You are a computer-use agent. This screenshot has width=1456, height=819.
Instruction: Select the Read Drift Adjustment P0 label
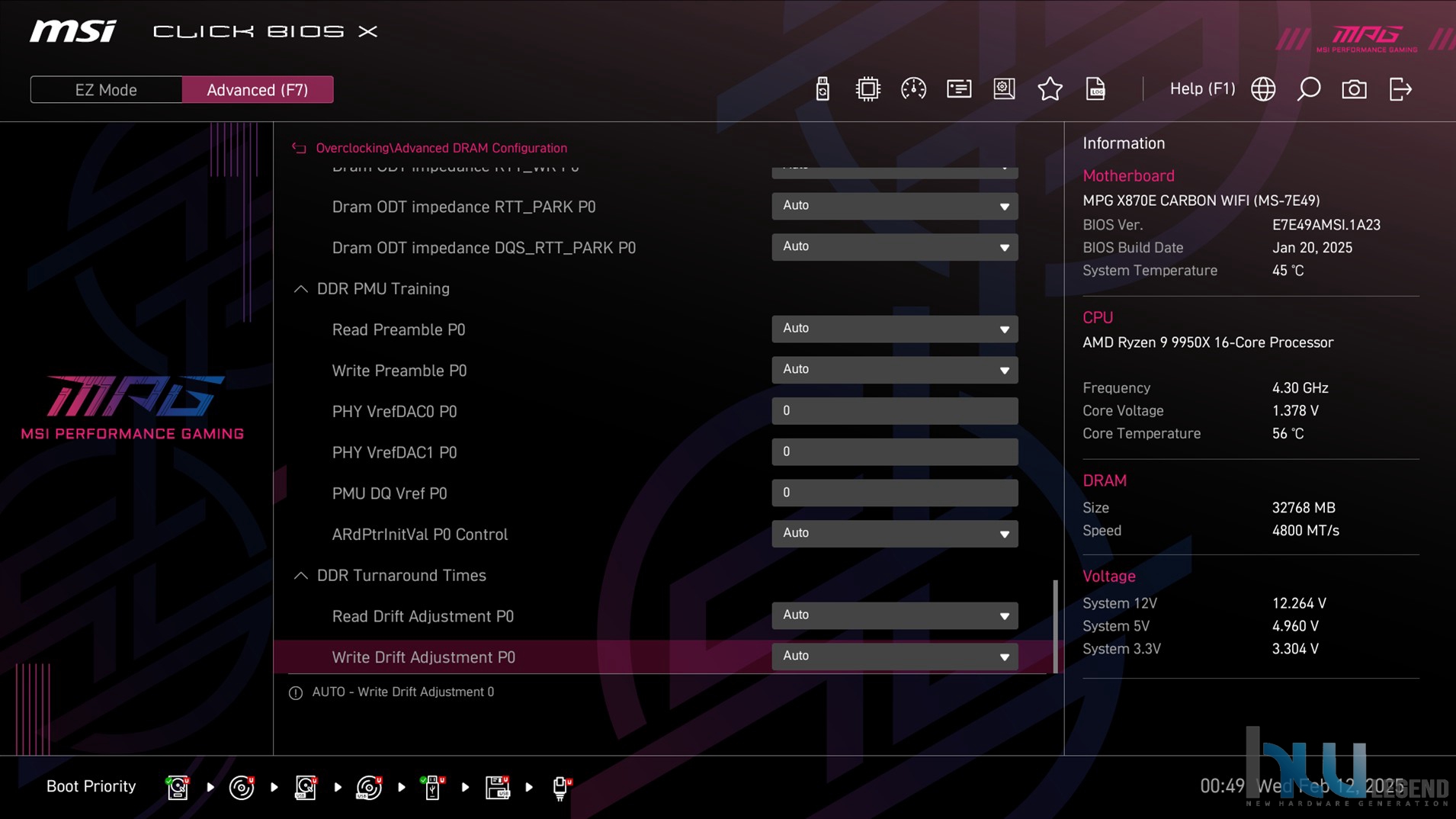(x=422, y=616)
